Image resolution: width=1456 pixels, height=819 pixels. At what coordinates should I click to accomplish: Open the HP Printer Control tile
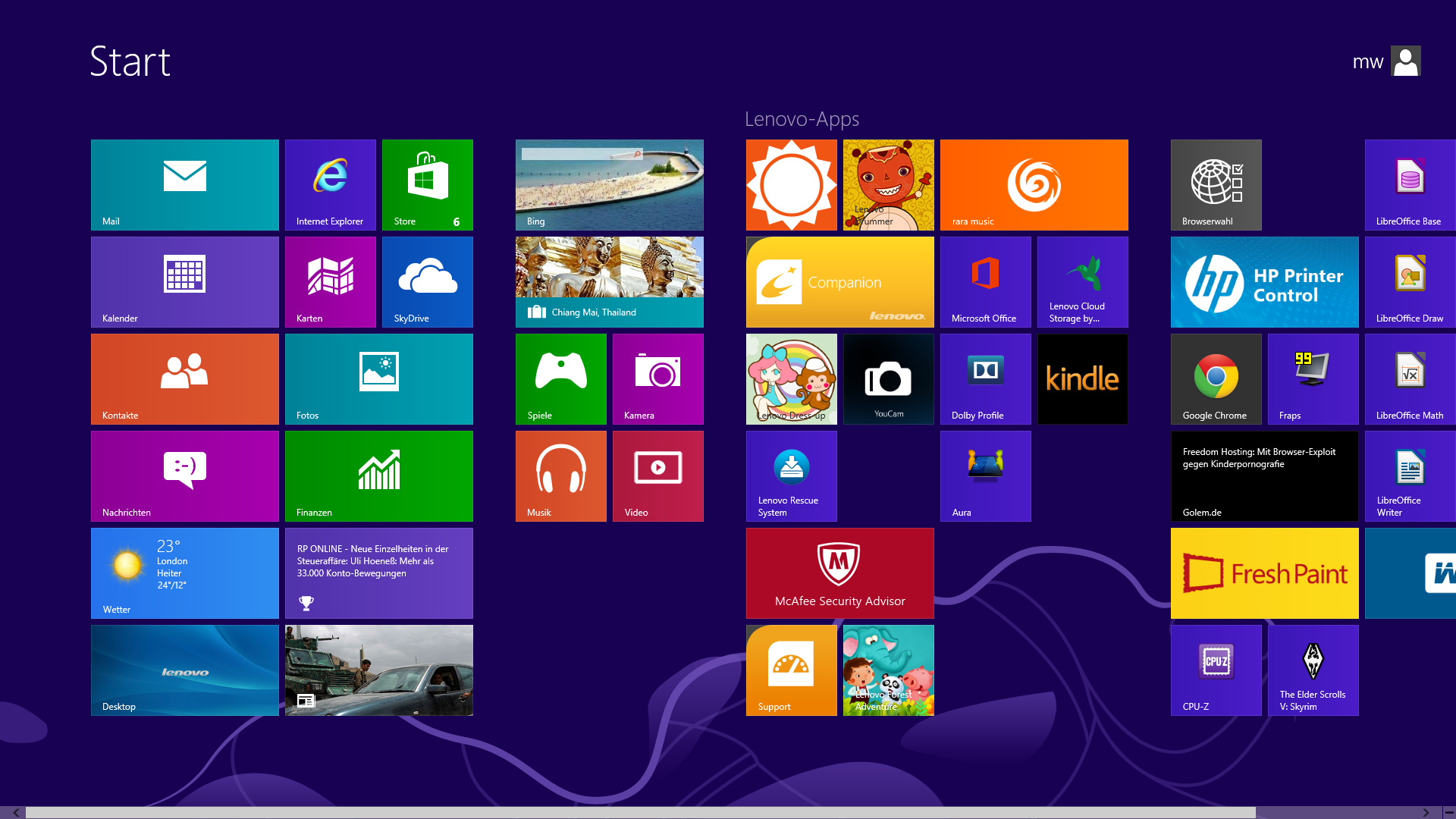[1264, 281]
